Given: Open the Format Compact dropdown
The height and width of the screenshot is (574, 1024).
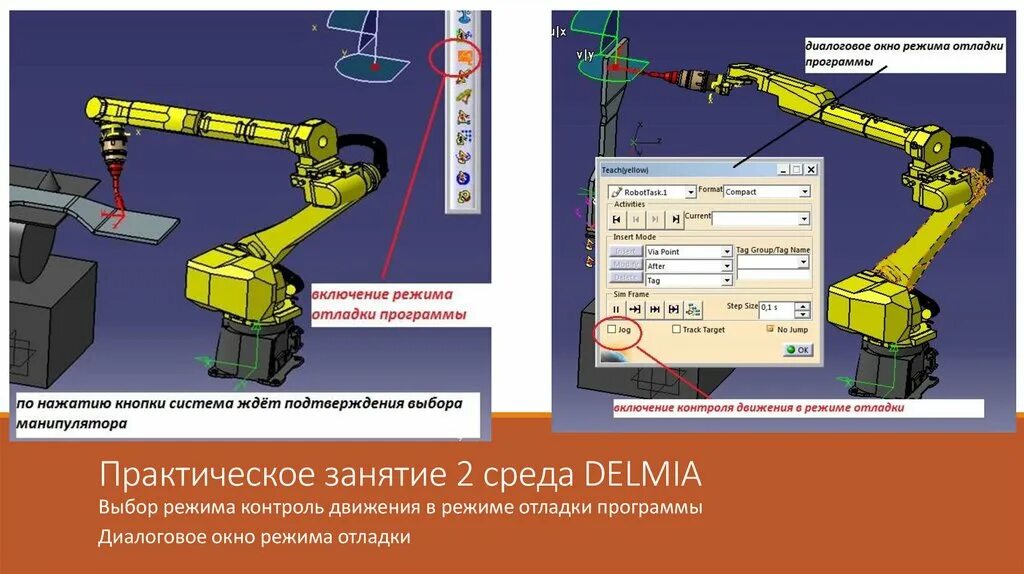Looking at the screenshot, I should (x=805, y=191).
